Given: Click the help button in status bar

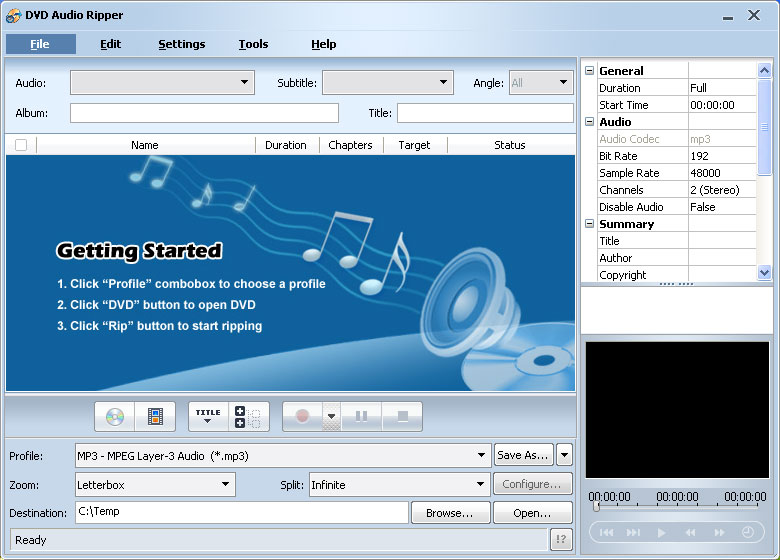Looking at the screenshot, I should (x=561, y=540).
